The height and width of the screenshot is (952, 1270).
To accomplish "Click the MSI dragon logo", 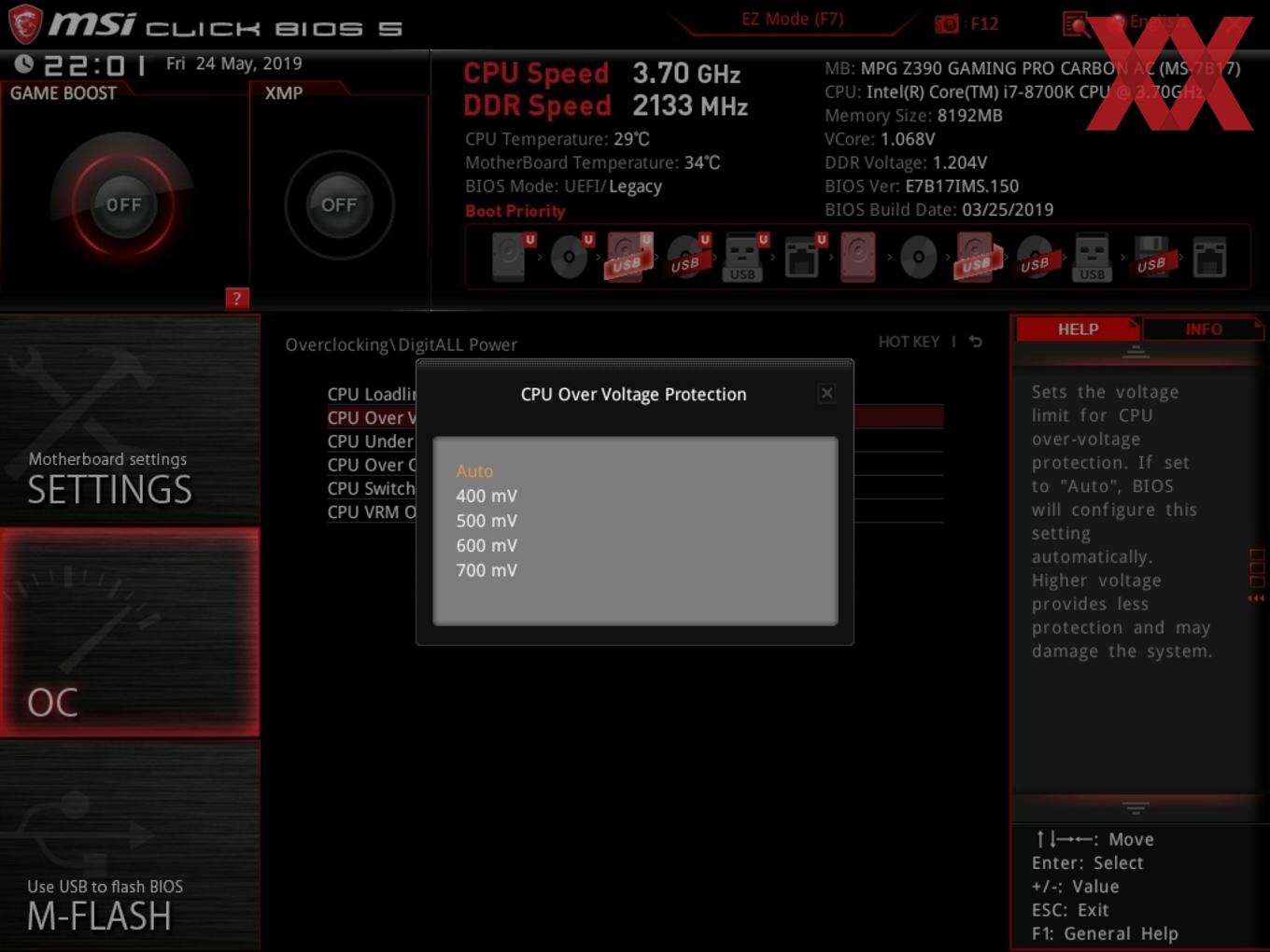I will [25, 23].
